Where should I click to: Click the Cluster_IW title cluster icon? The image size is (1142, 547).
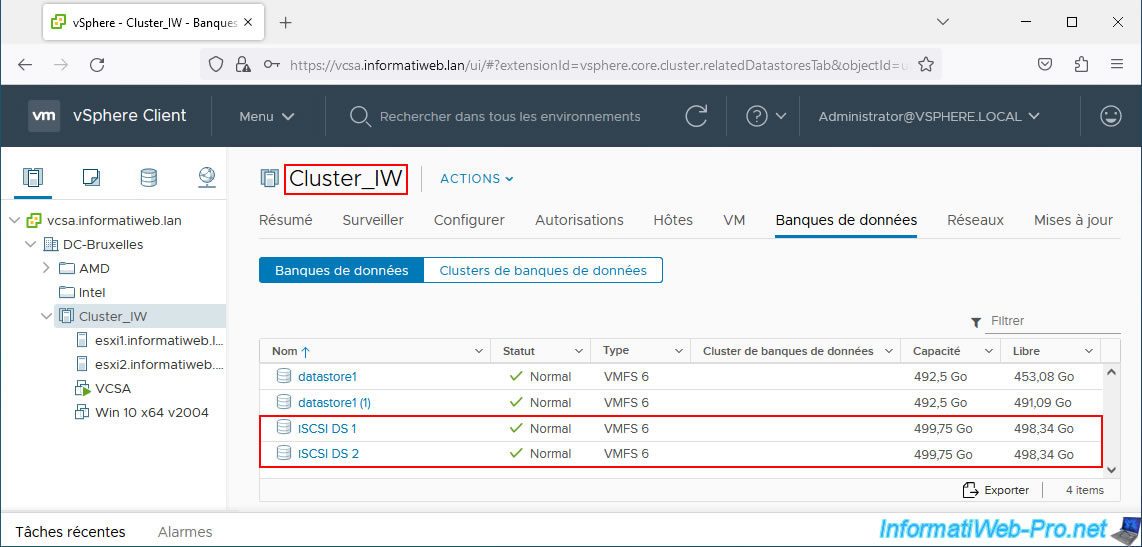(269, 178)
